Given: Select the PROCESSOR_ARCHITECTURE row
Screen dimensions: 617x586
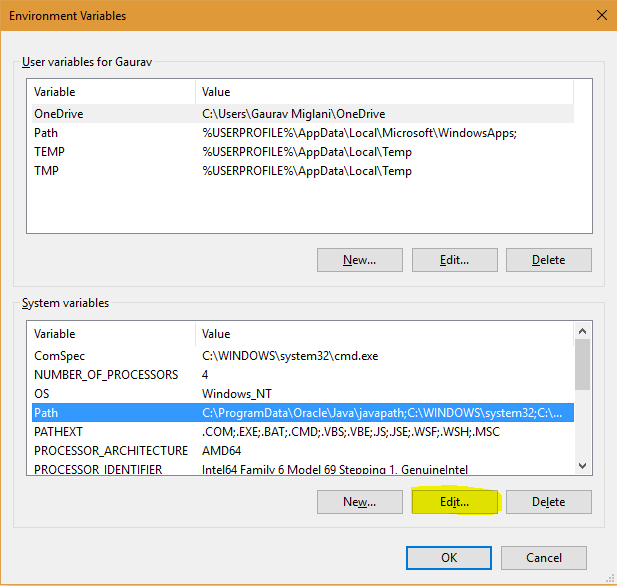Looking at the screenshot, I should [x=110, y=451].
